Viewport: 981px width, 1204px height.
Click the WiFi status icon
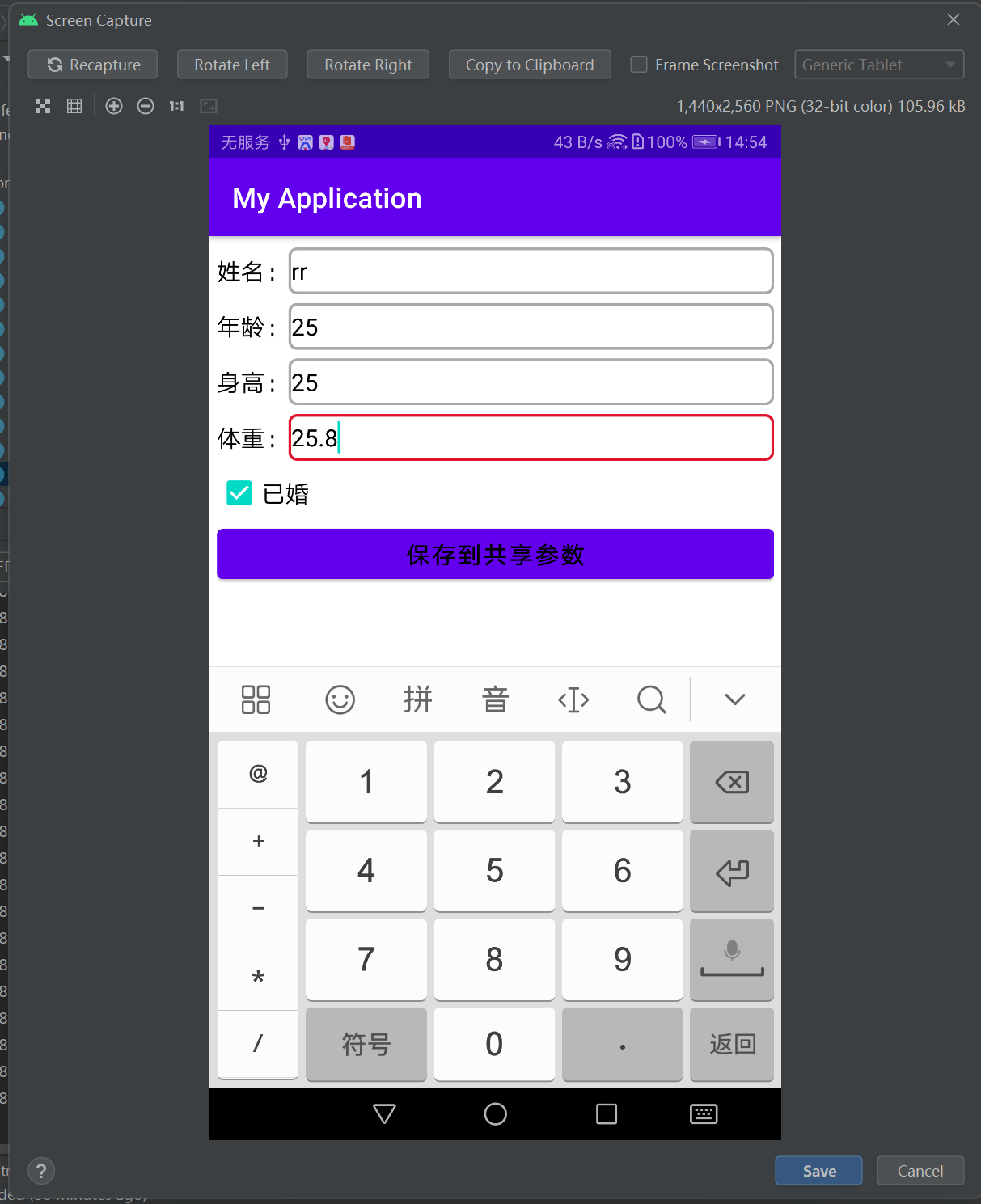[617, 142]
